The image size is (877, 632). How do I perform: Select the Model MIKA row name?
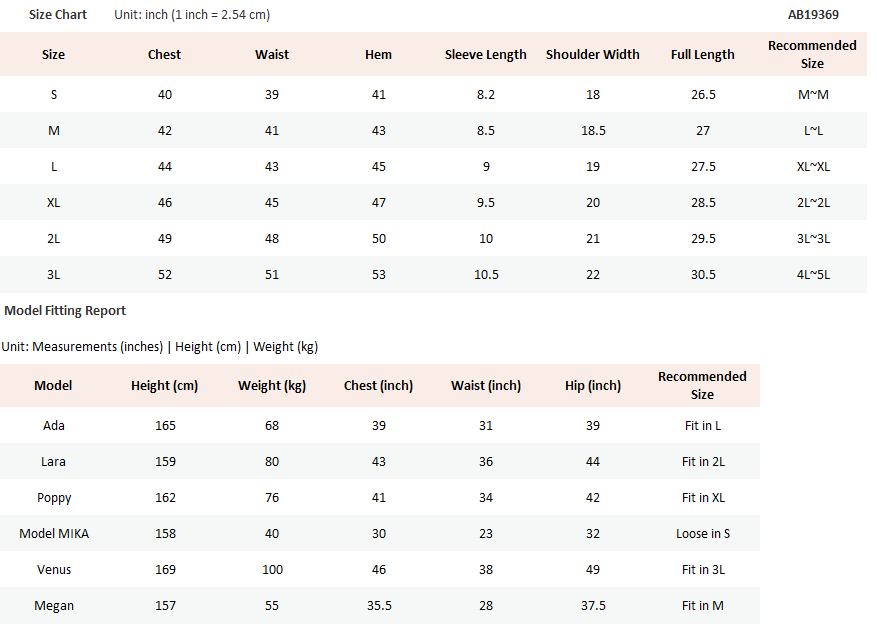(54, 534)
